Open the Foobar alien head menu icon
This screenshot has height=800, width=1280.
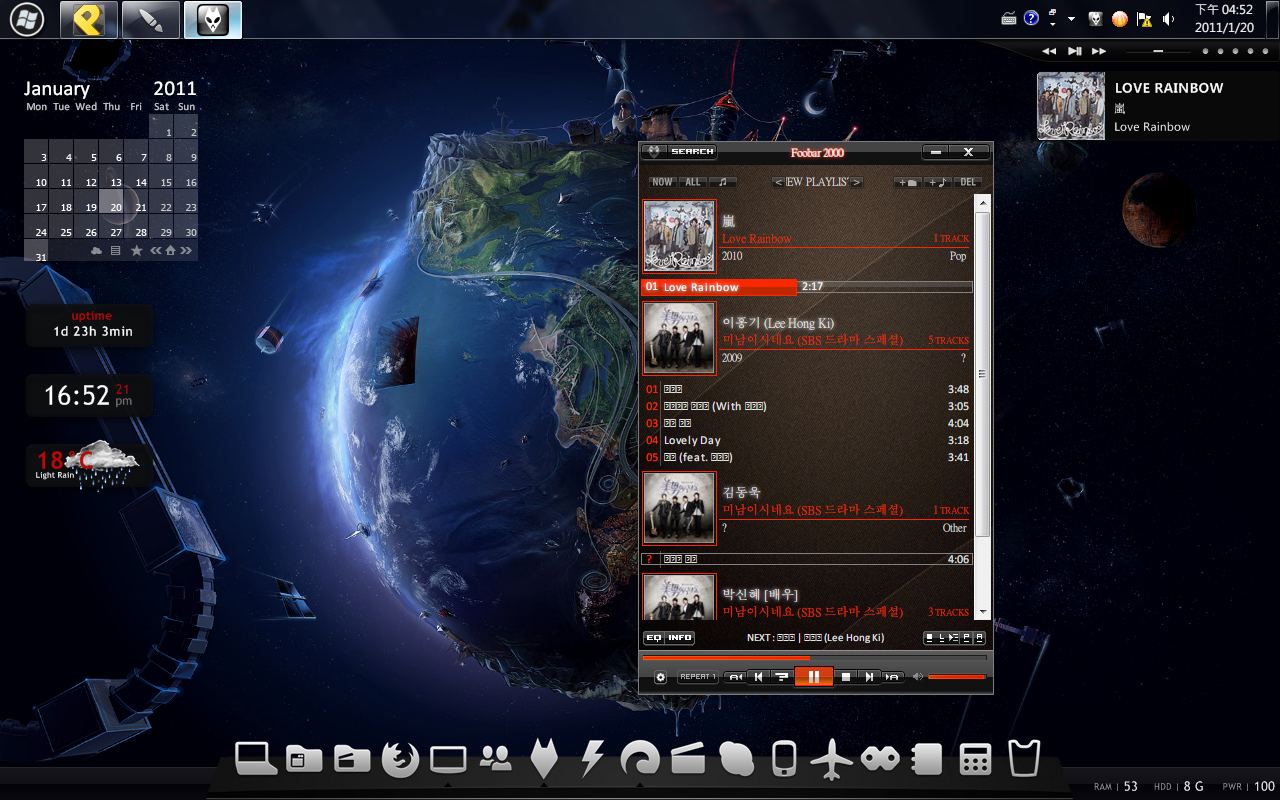coord(652,152)
